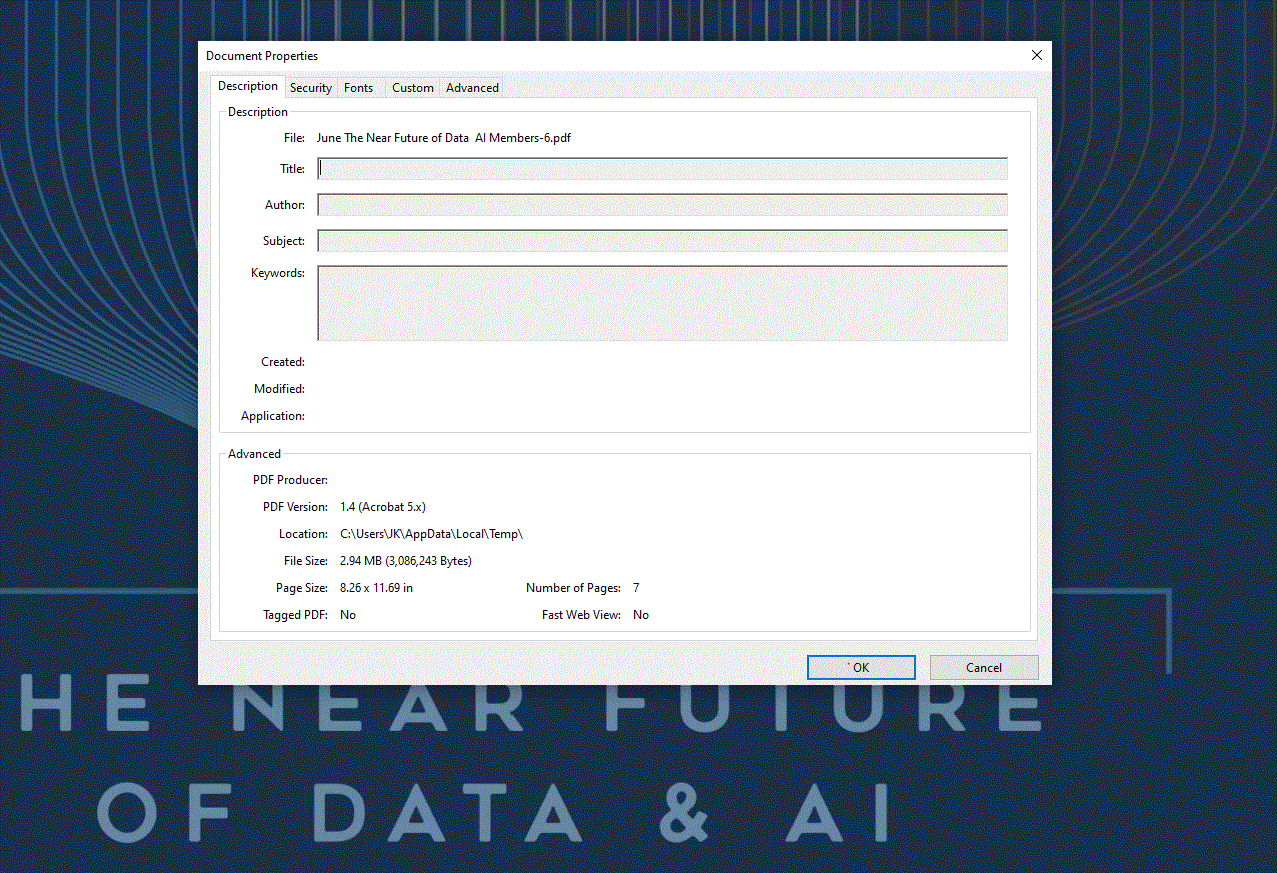Click the Title input field
Screen dimensions: 1277x873
point(662,169)
